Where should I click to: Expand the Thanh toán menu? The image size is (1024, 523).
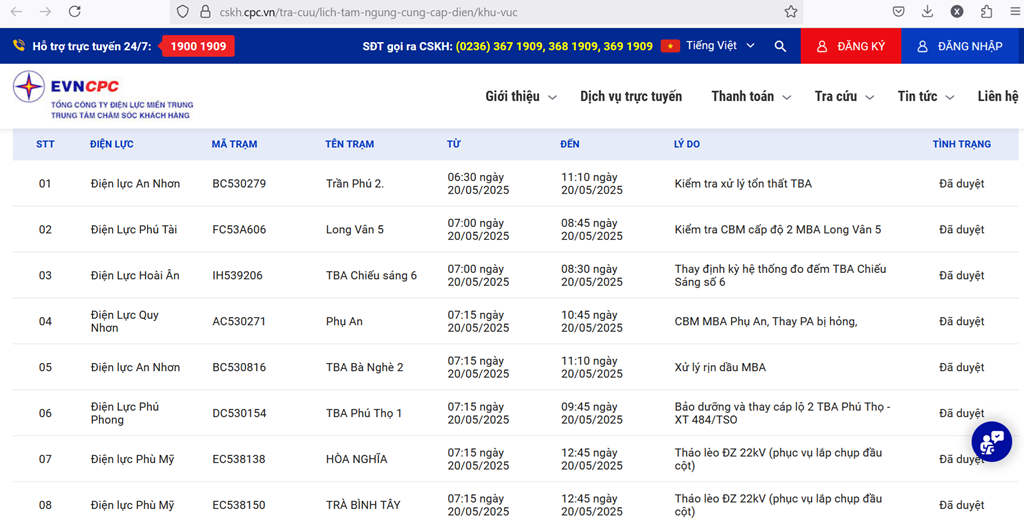pos(751,97)
